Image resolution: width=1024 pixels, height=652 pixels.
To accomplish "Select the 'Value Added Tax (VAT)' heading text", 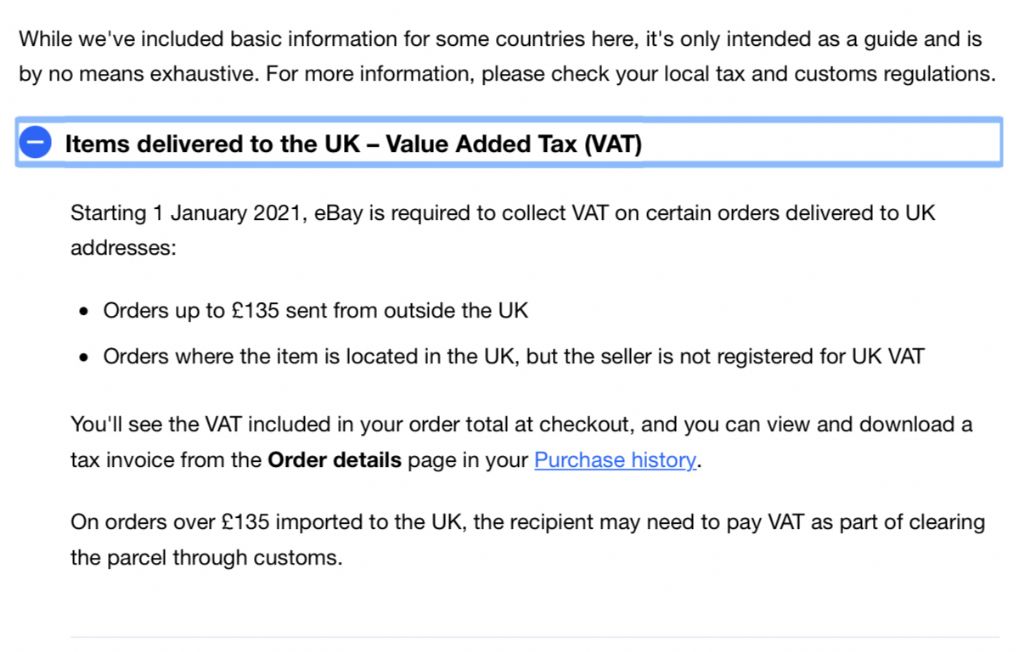I will pos(514,144).
